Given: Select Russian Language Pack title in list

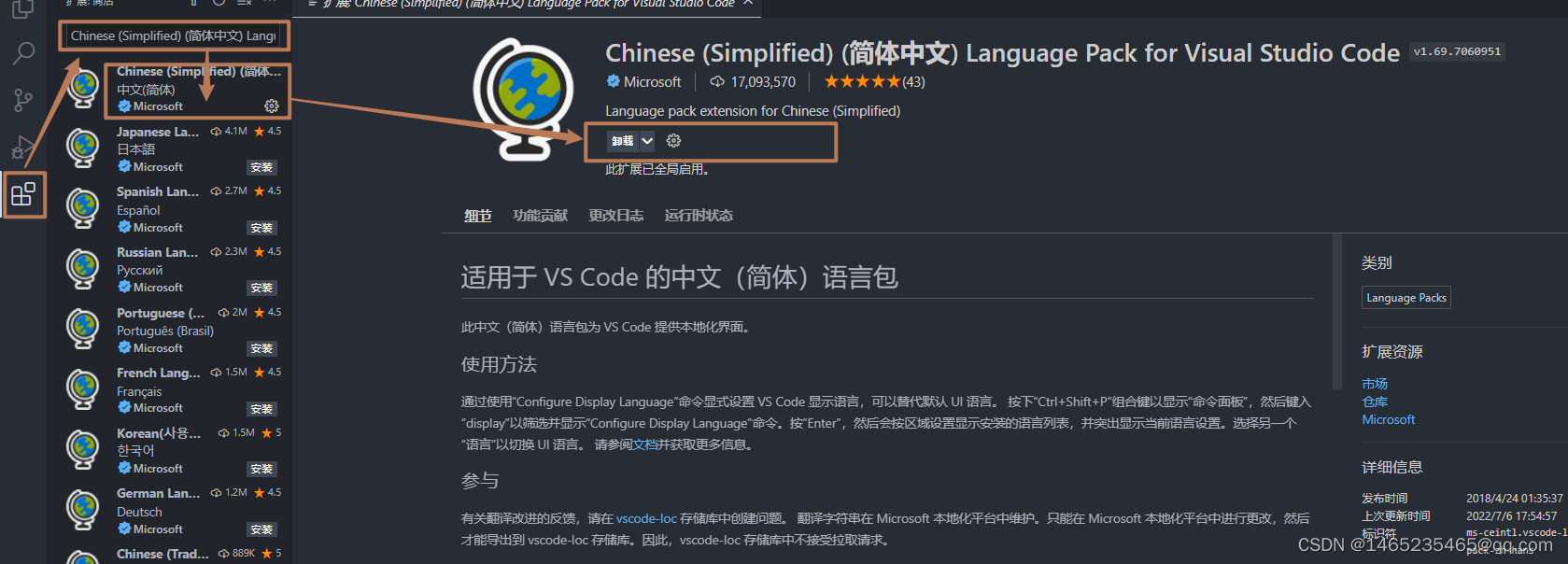Looking at the screenshot, I should click(157, 252).
